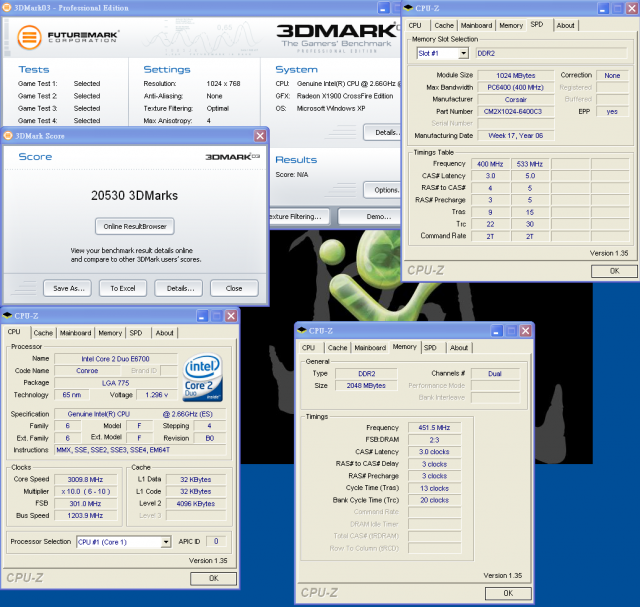Screen dimensions: 640x607
Task: Click the Intel Core 2 Duo logo
Action: coord(203,377)
